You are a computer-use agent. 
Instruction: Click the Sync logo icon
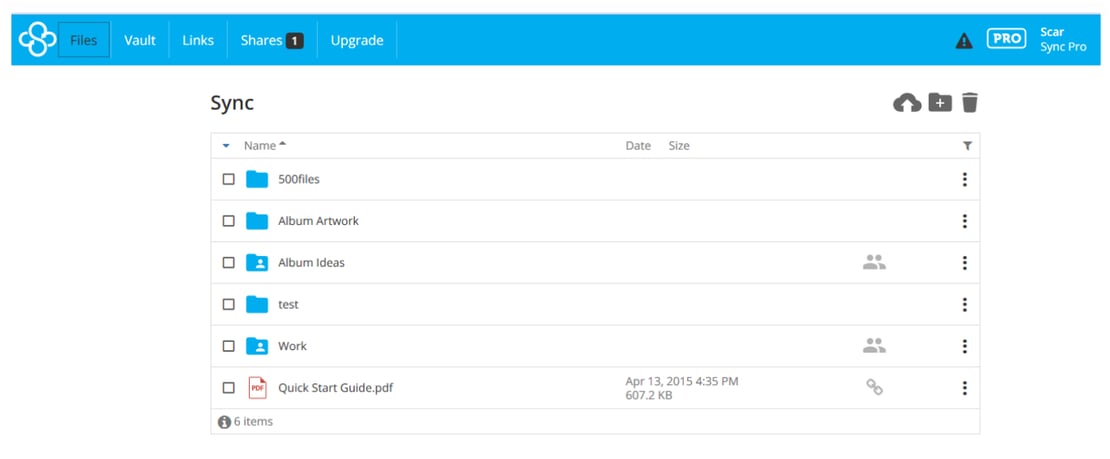(37, 40)
